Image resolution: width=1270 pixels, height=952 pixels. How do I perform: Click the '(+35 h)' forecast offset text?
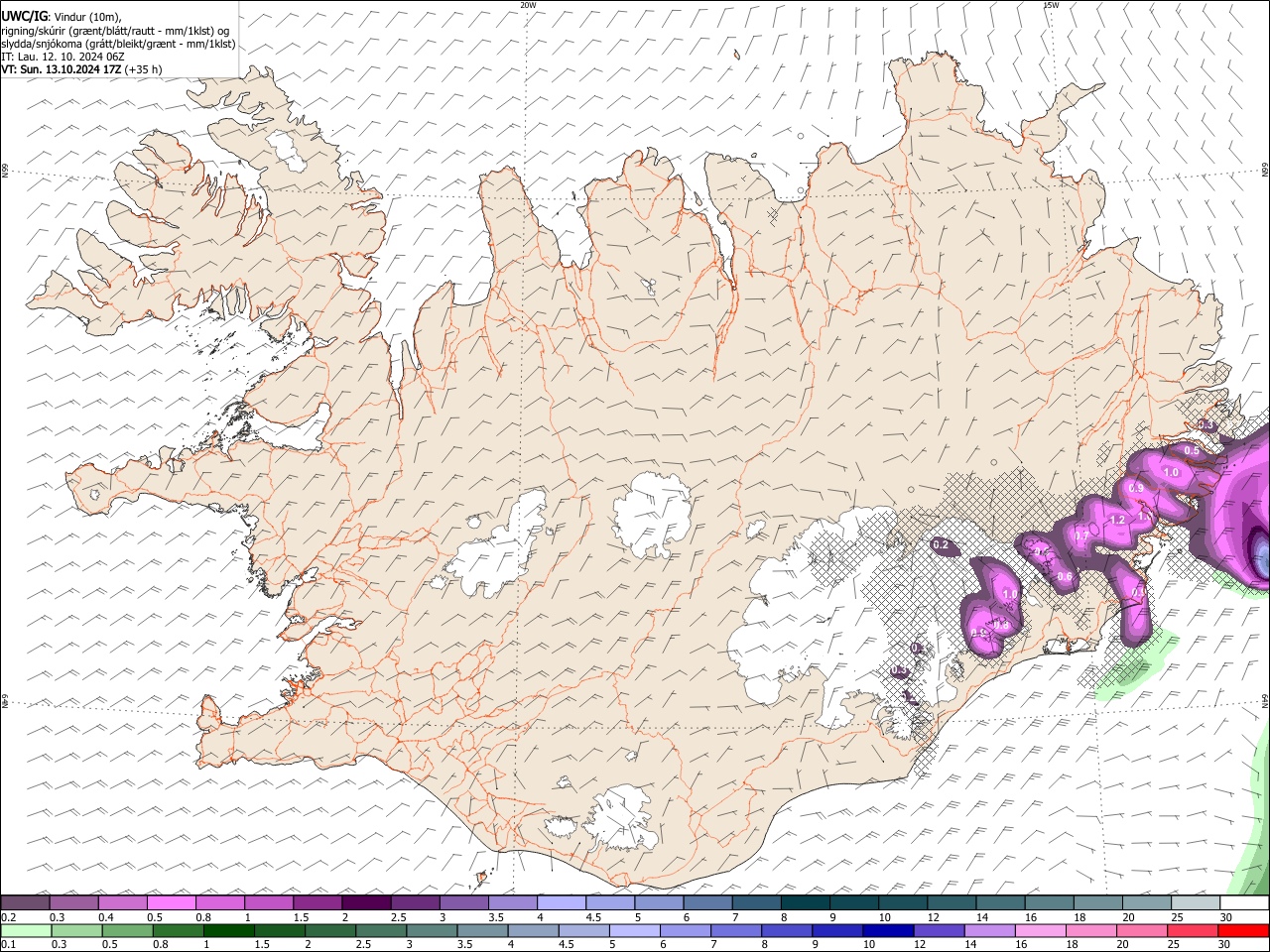click(144, 69)
